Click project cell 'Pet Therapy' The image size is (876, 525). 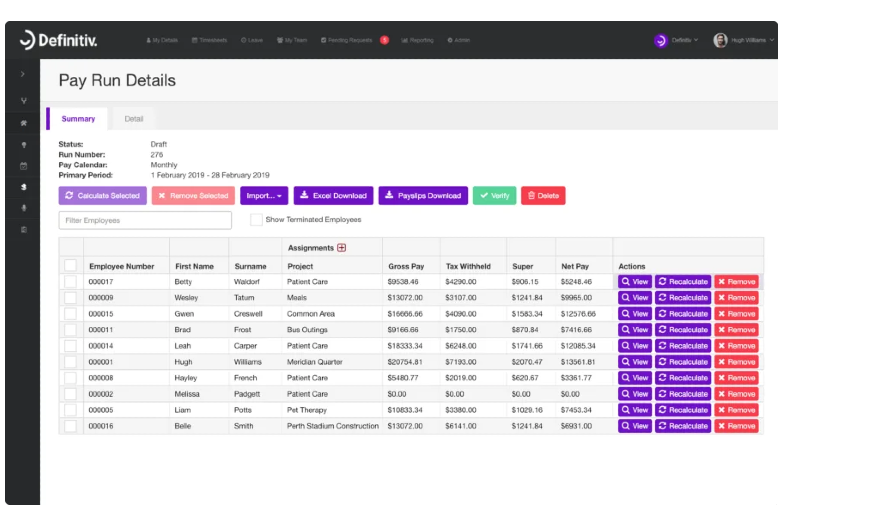[x=307, y=410]
